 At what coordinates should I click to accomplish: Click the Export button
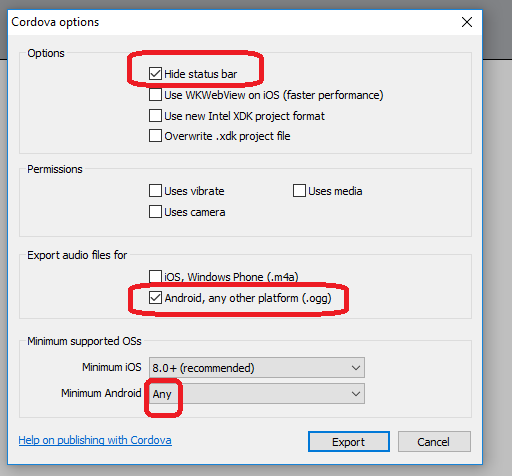pos(349,442)
